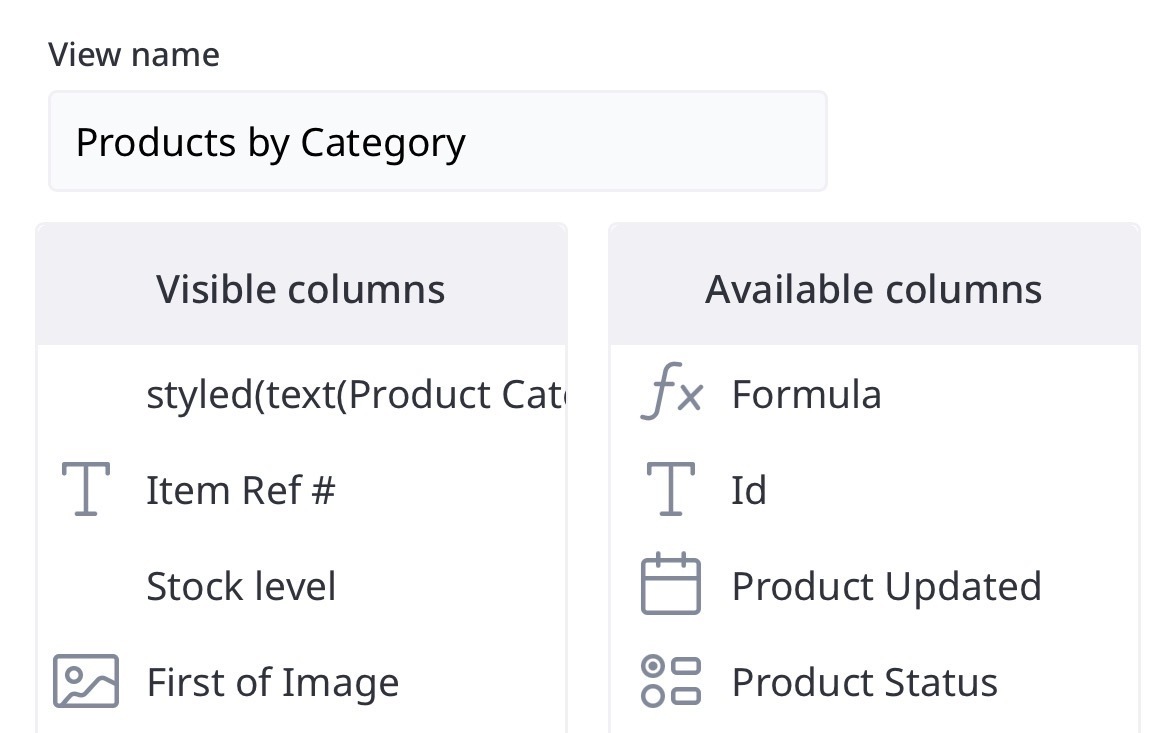
Task: Click the fx formula icon
Action: [x=671, y=394]
